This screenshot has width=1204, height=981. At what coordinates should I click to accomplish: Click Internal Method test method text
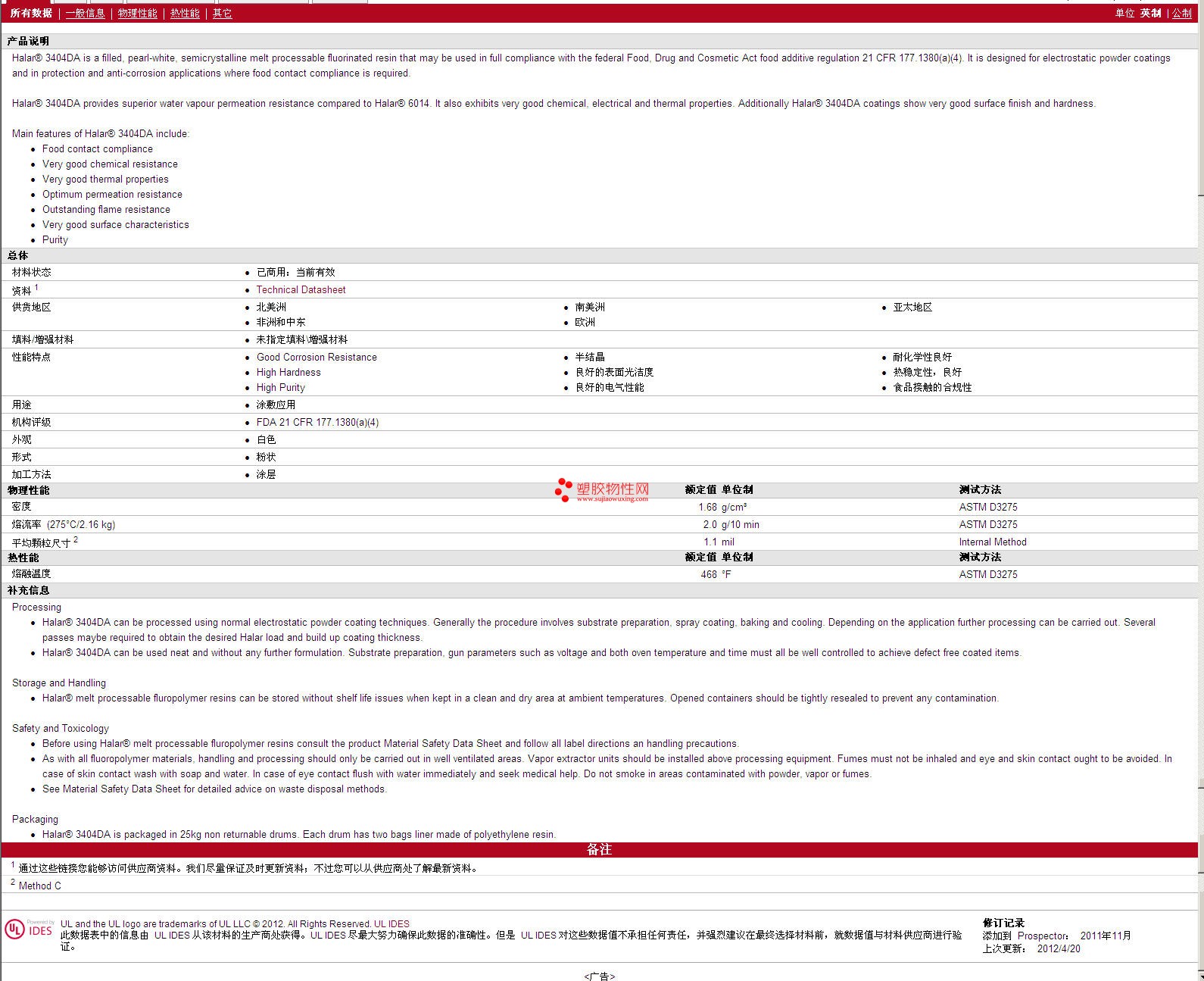(993, 542)
